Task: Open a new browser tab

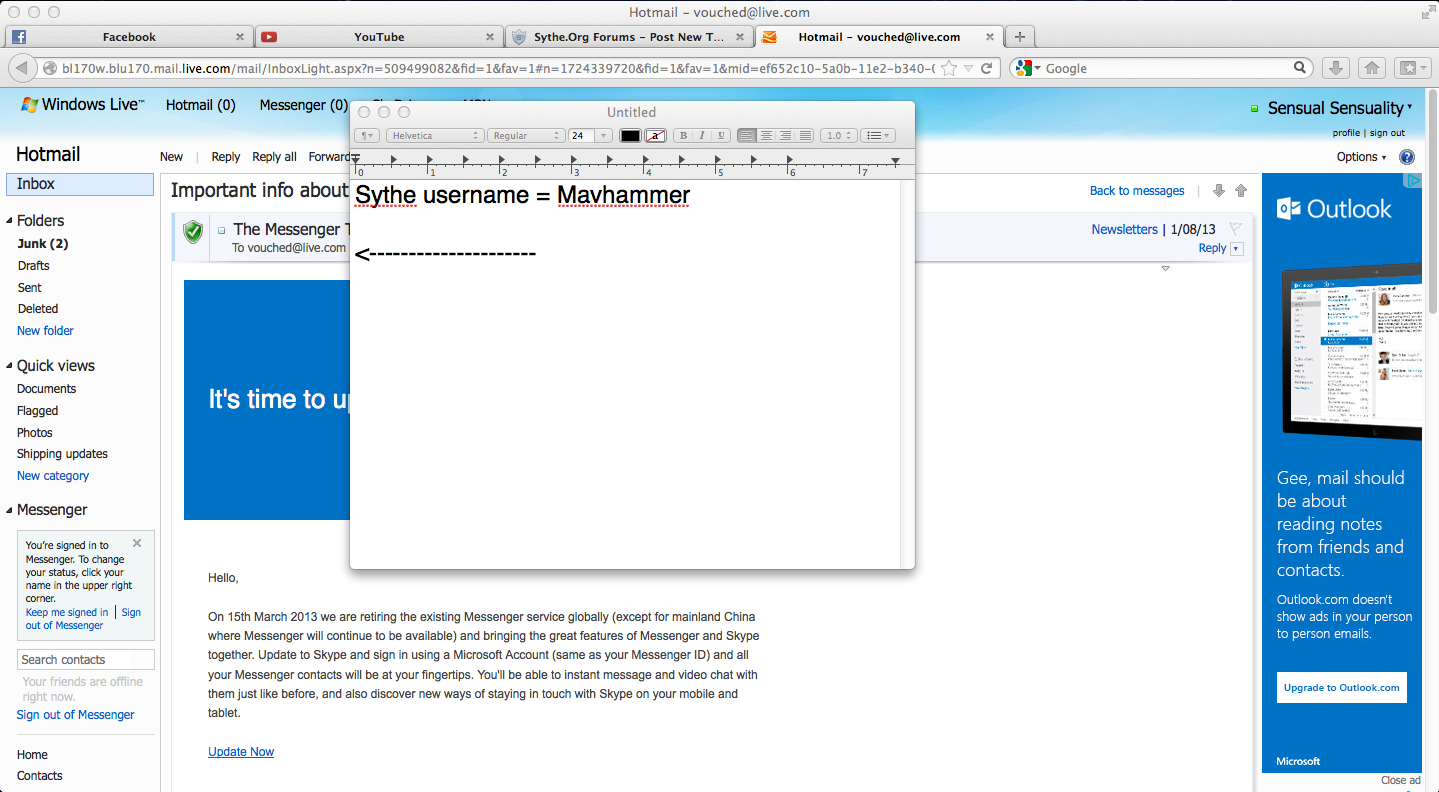Action: (x=1019, y=37)
